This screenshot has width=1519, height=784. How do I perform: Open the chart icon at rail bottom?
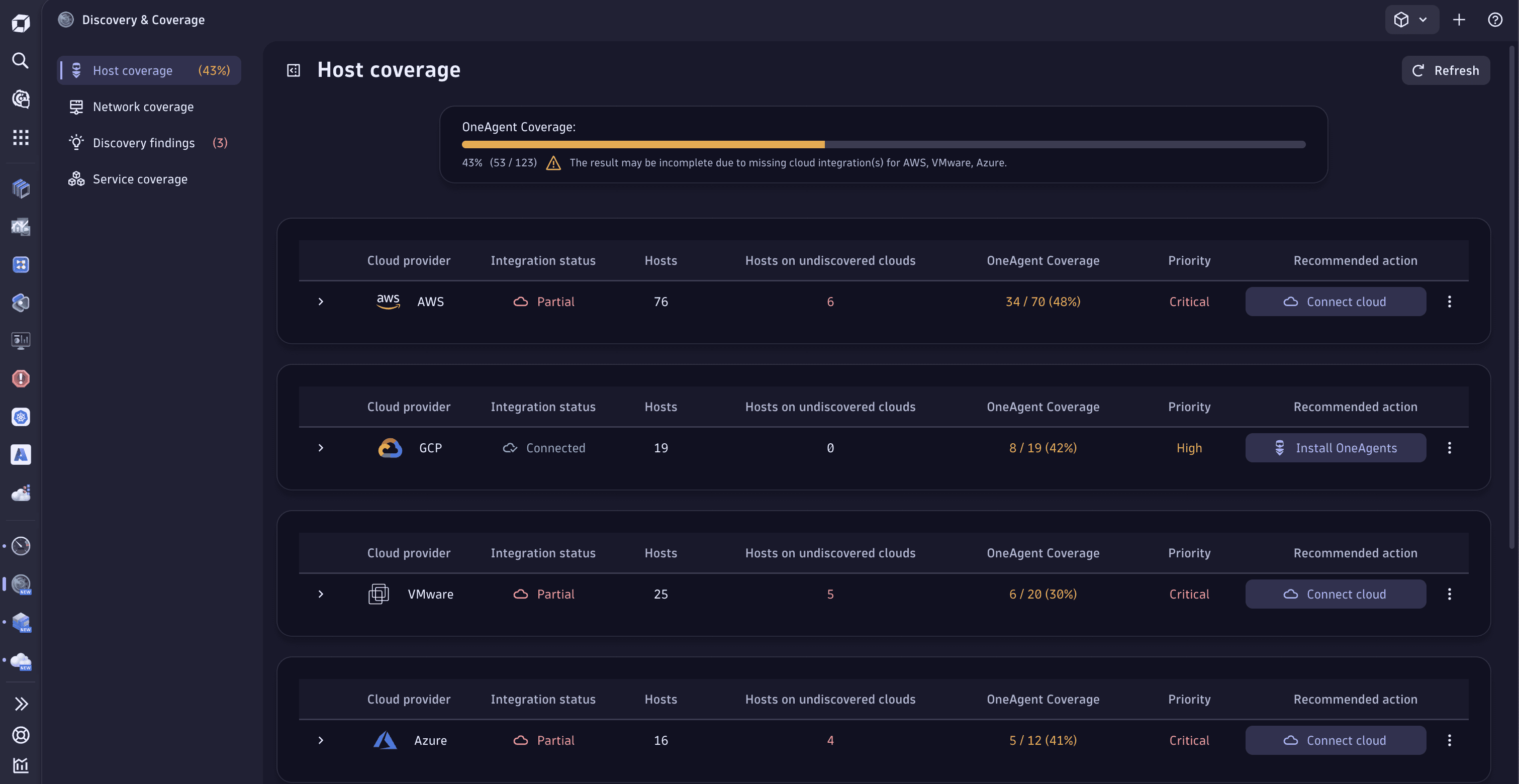coord(21,766)
